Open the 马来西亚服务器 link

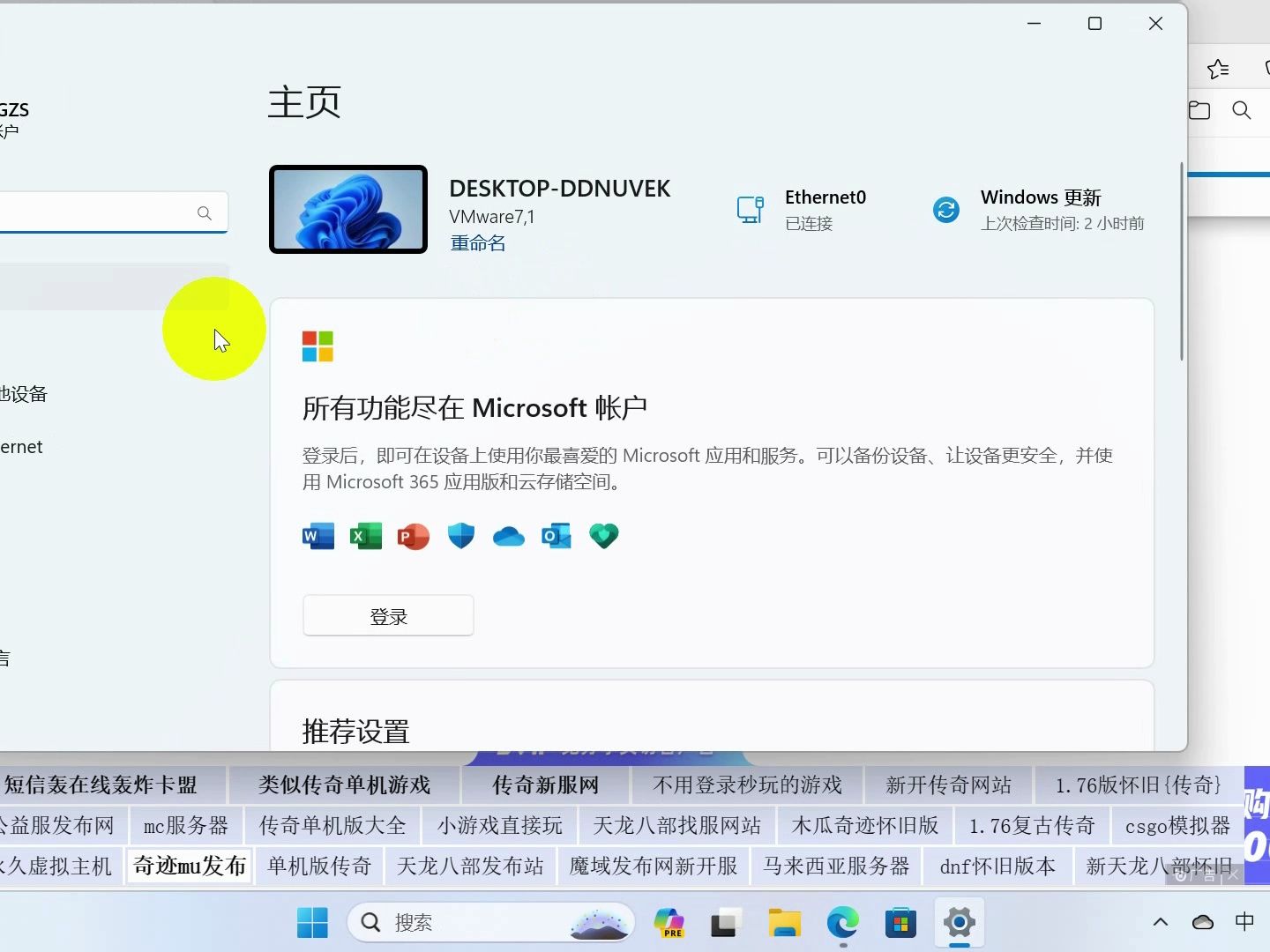(836, 866)
